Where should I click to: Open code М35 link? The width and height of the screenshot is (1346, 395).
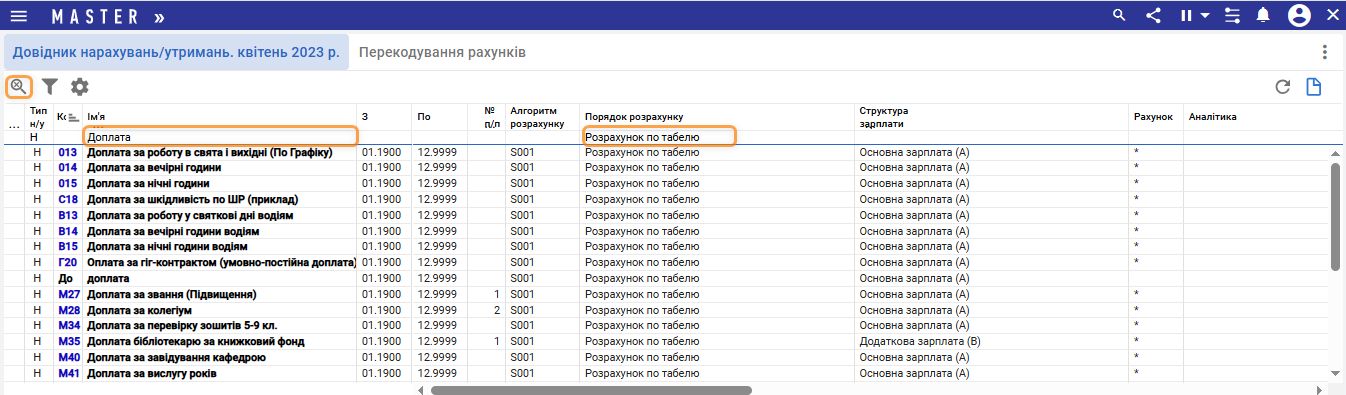(x=69, y=341)
